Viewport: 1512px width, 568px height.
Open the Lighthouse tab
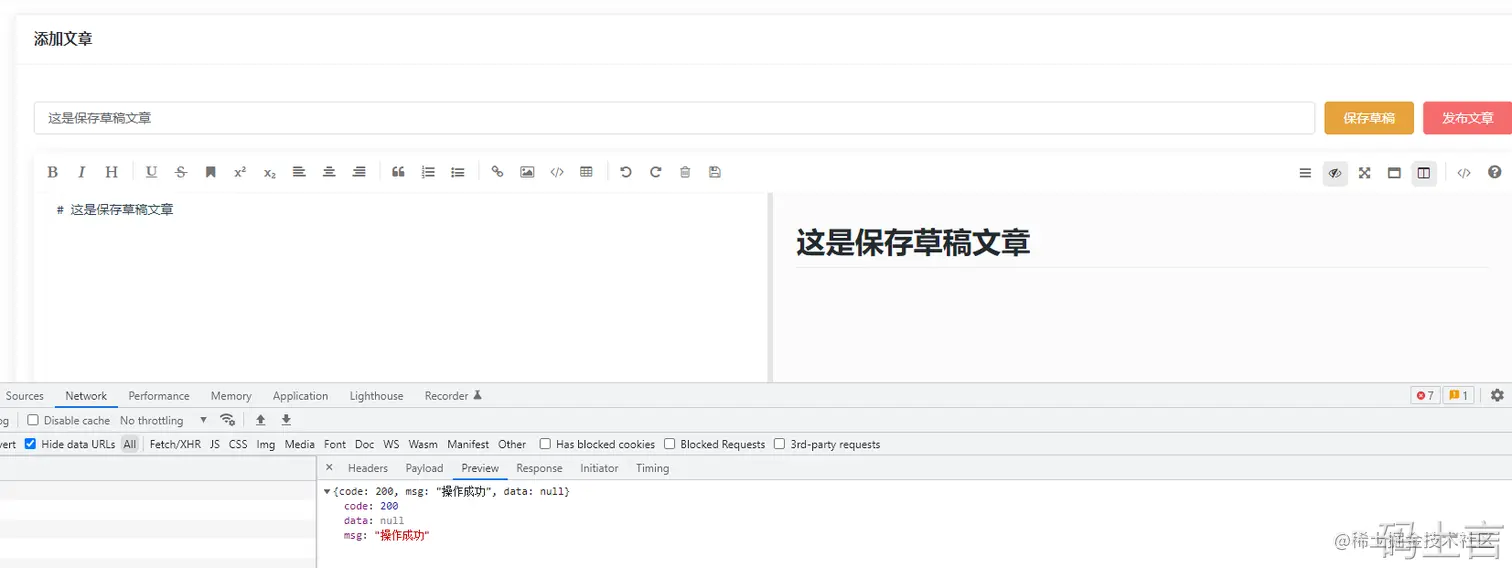377,396
